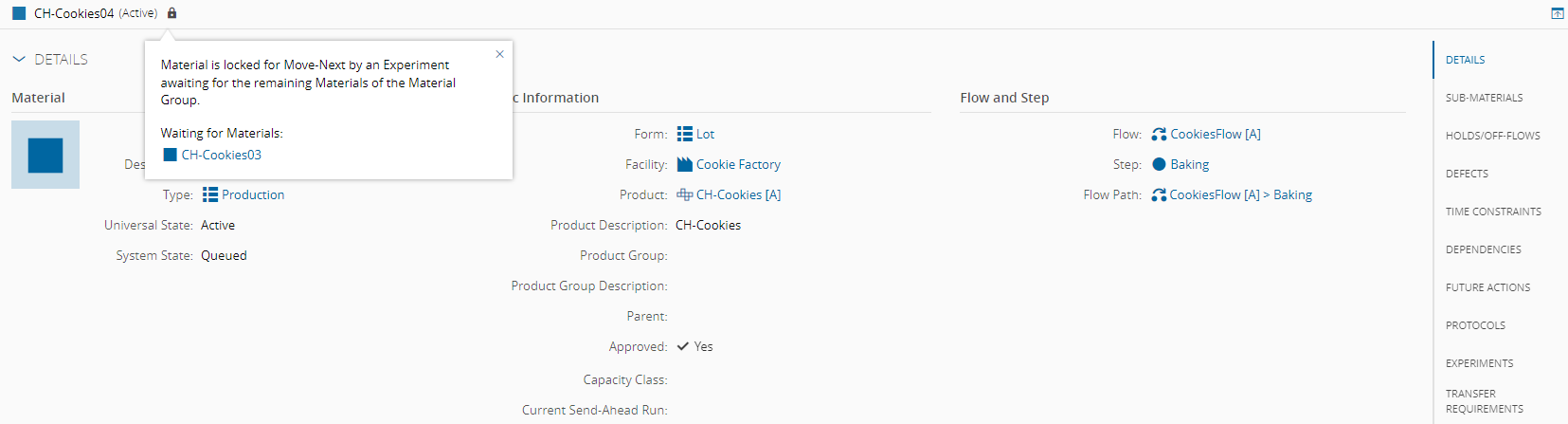
Task: Open the CookiesFlow [A] flow link
Action: 1215,134
